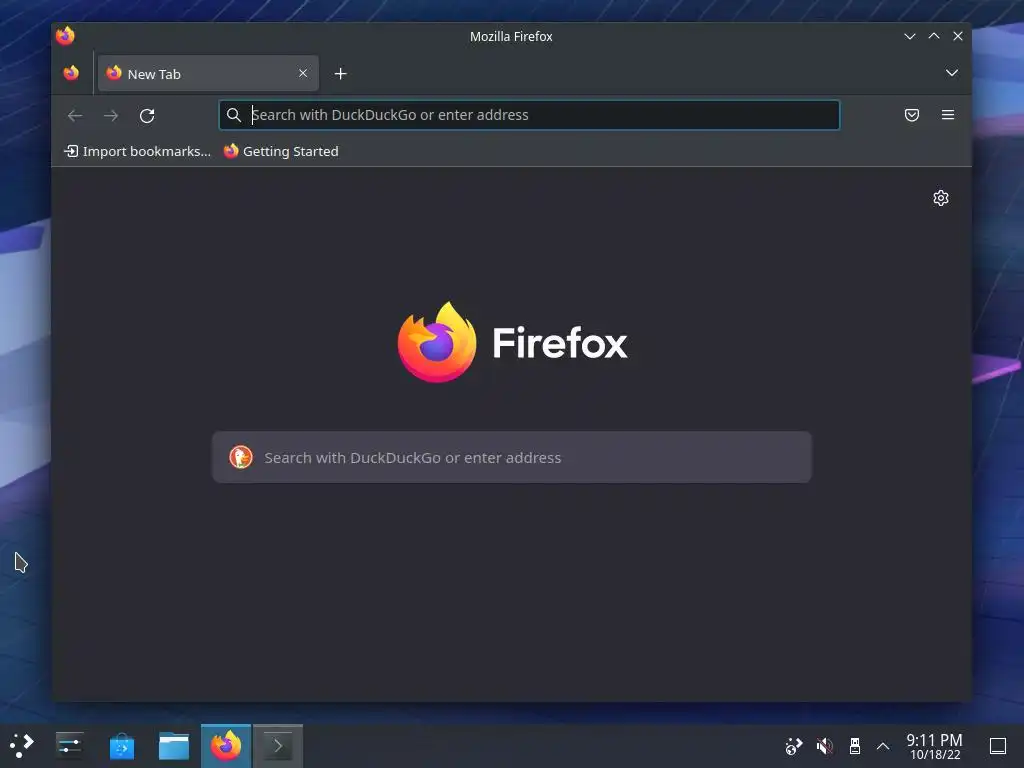Click the Firefox taskbar entry
Image resolution: width=1024 pixels, height=768 pixels.
click(x=226, y=746)
